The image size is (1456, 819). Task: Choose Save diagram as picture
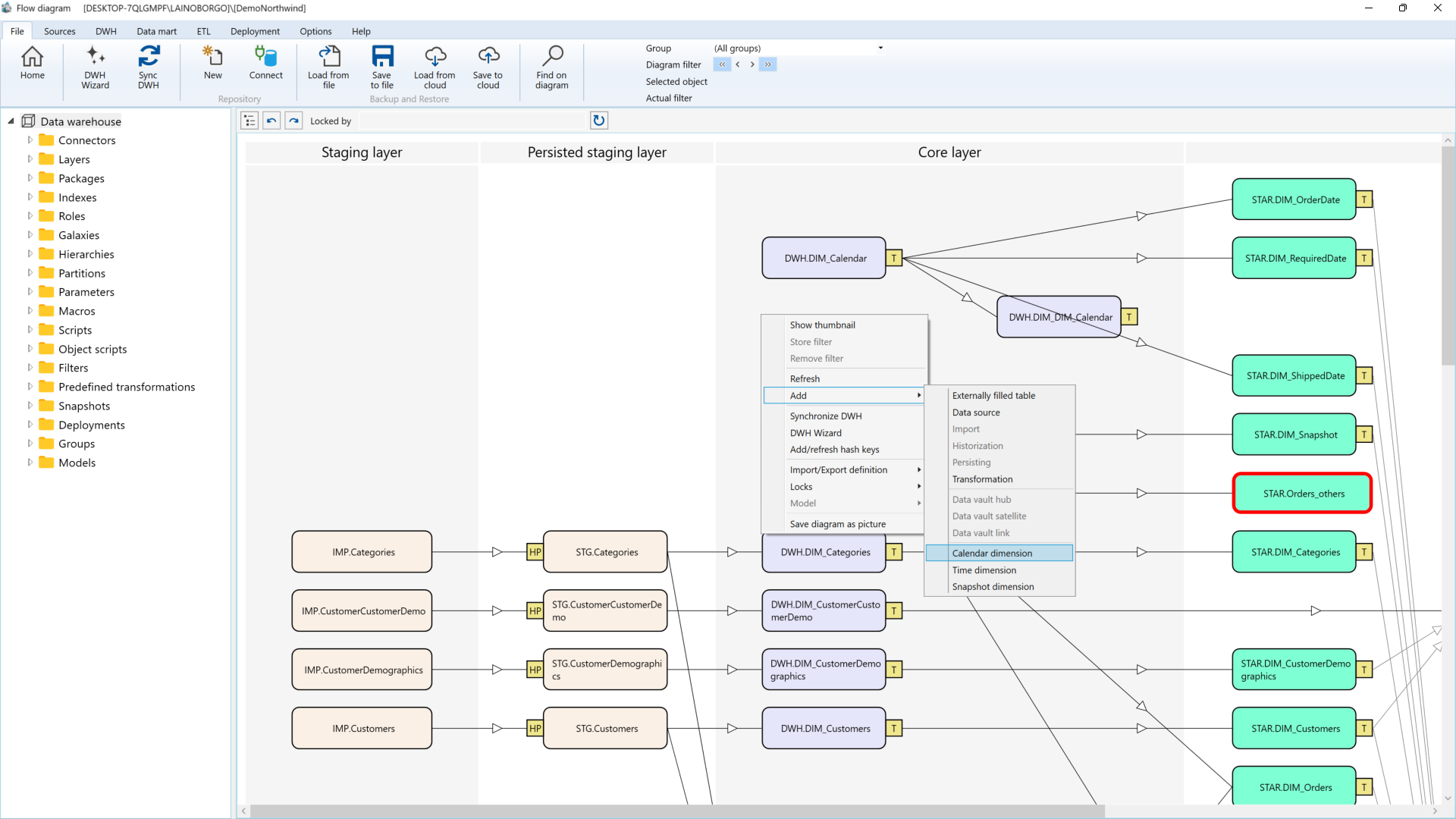point(843,524)
